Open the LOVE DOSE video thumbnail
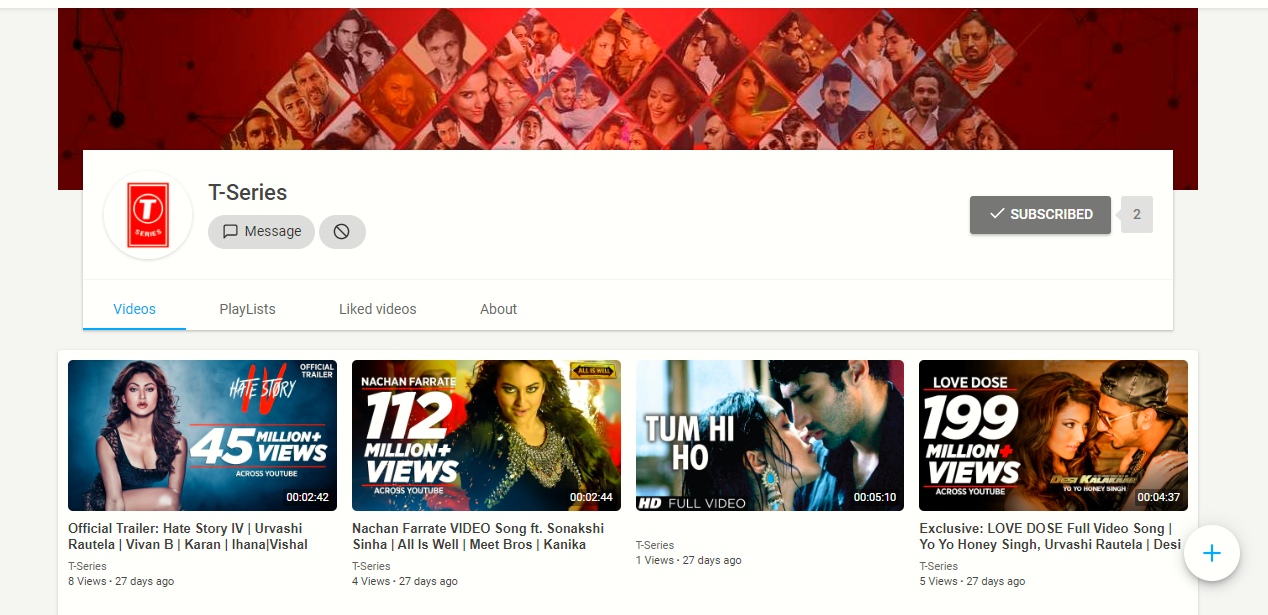This screenshot has height=615, width=1268. pos(1053,436)
